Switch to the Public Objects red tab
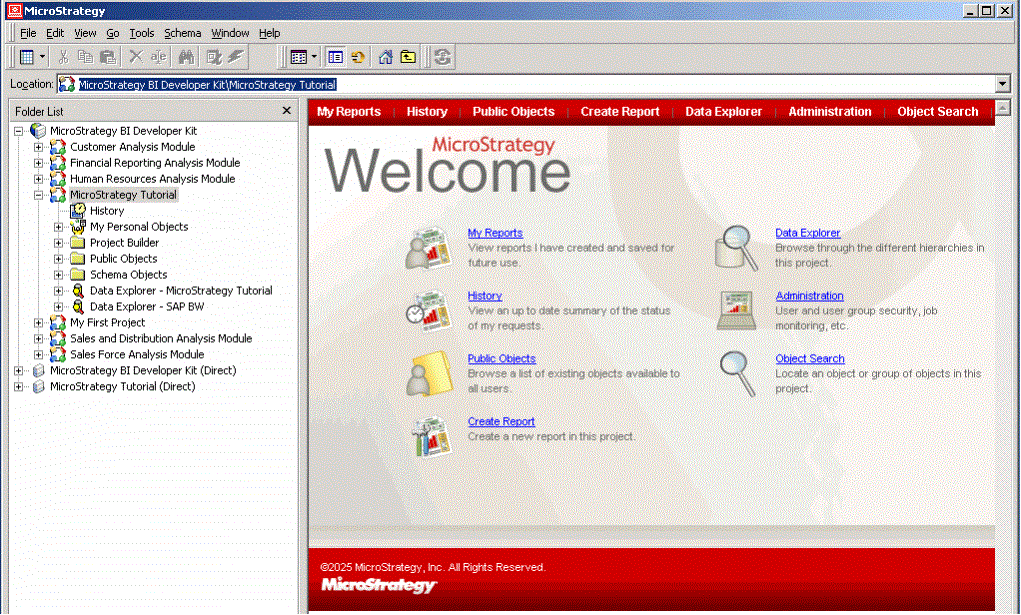The width and height of the screenshot is (1021, 615). [514, 112]
